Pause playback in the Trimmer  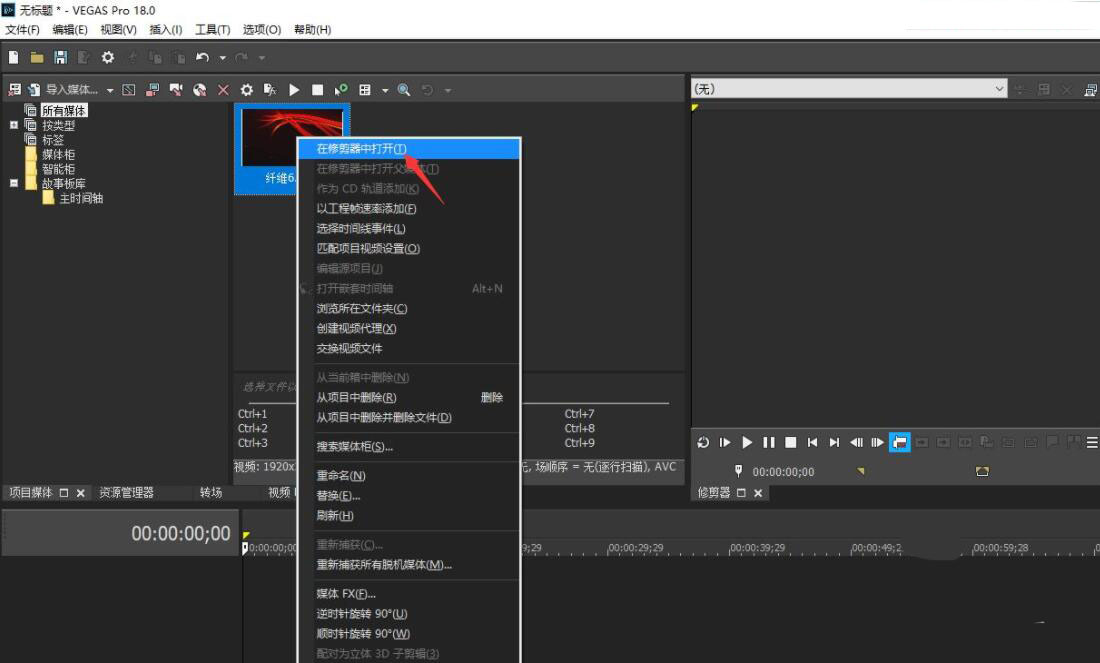coord(770,444)
